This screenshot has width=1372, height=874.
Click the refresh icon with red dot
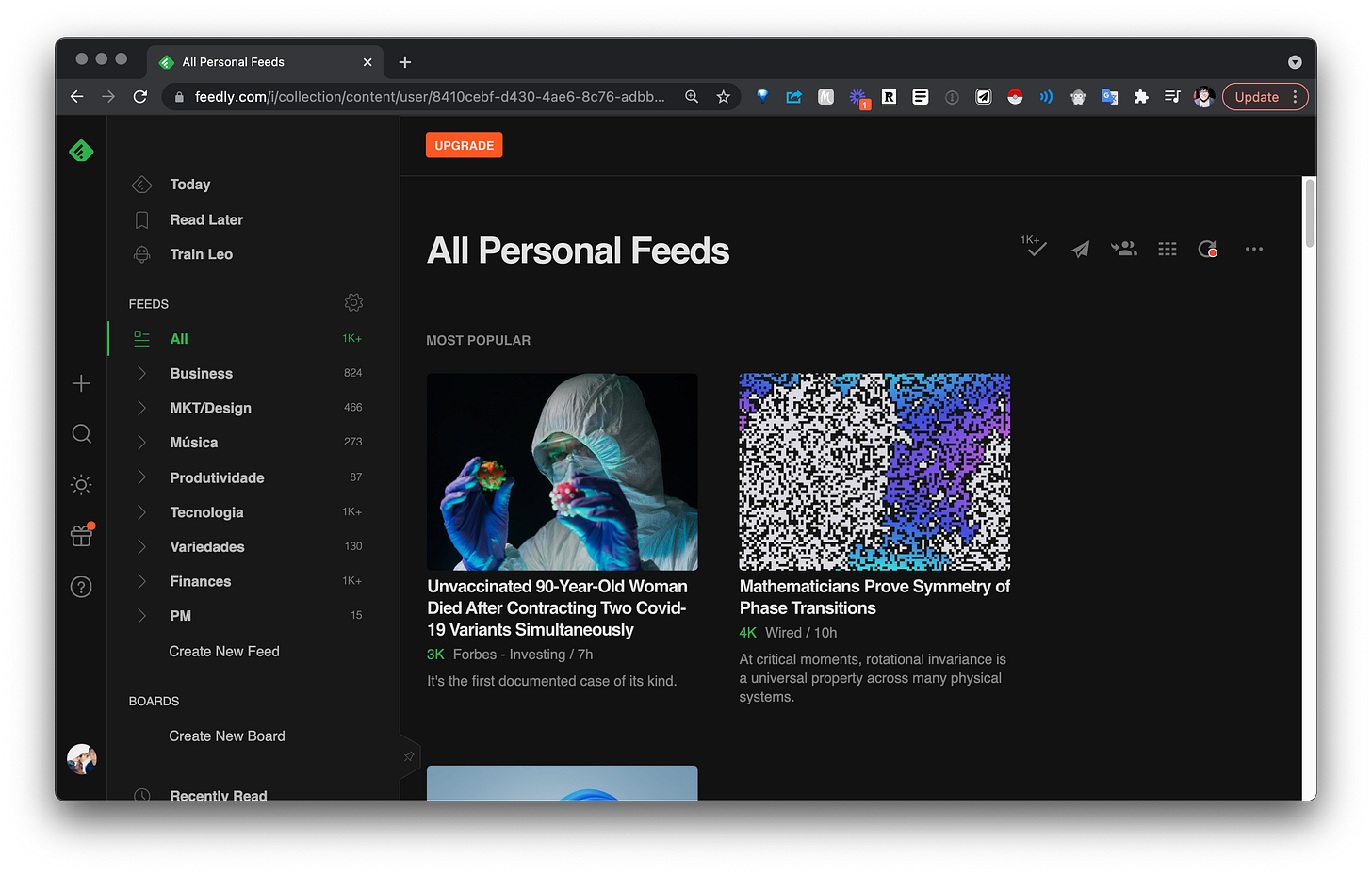tap(1208, 249)
